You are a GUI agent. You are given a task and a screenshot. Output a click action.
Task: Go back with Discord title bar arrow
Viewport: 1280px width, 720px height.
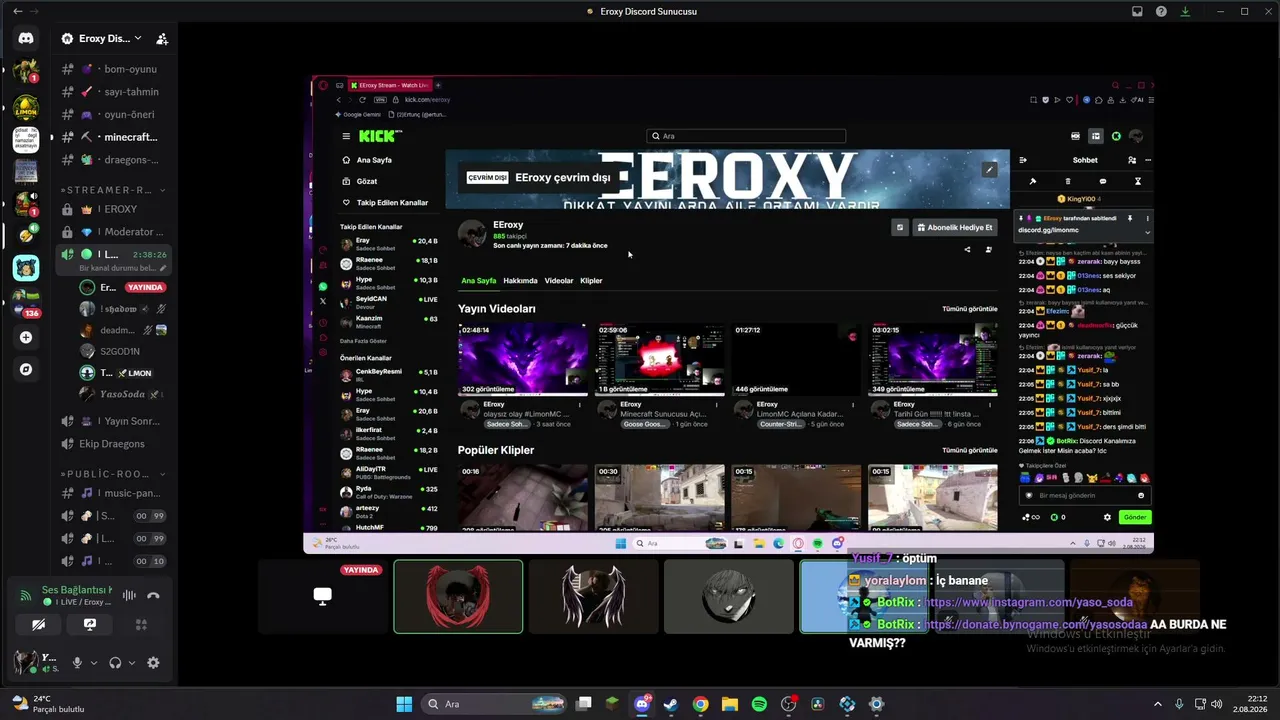(17, 11)
